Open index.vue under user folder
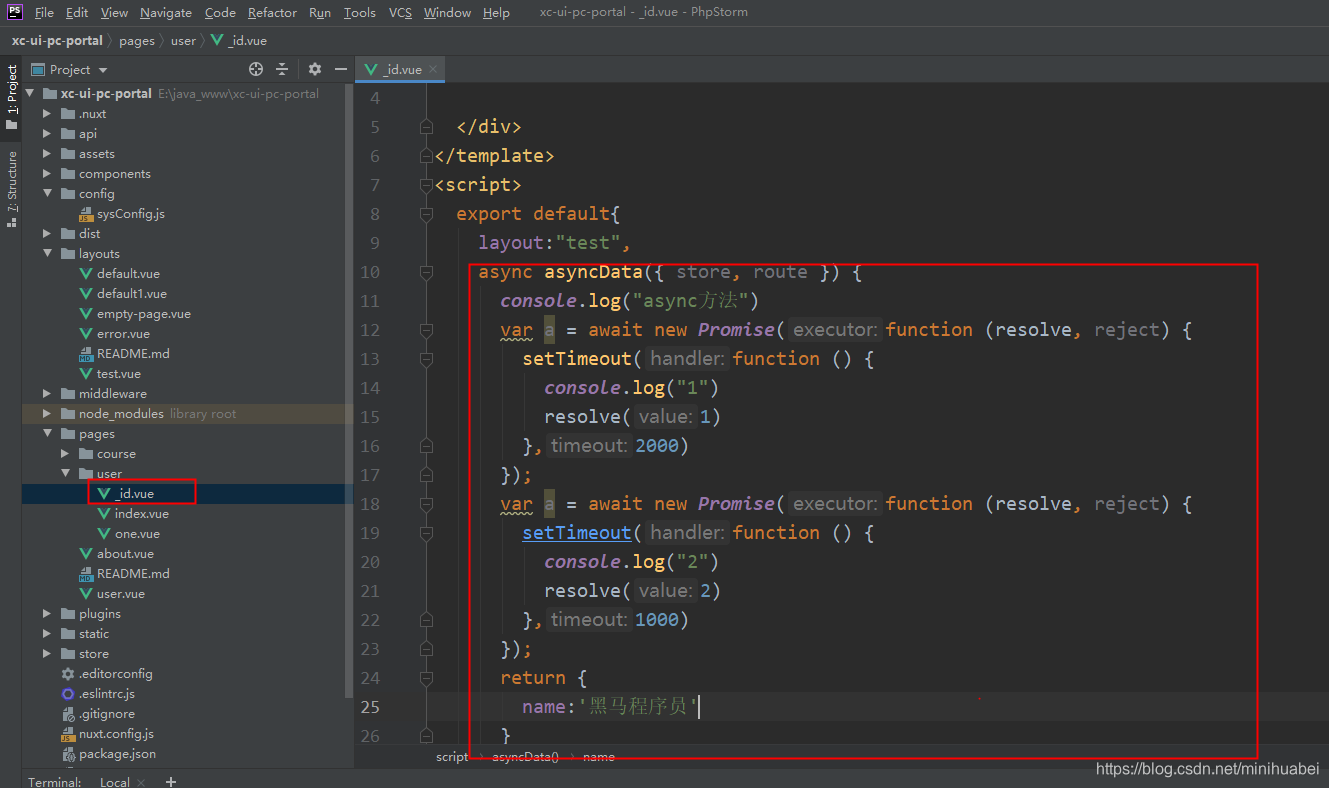Screen dimensions: 1329x788 [141, 513]
